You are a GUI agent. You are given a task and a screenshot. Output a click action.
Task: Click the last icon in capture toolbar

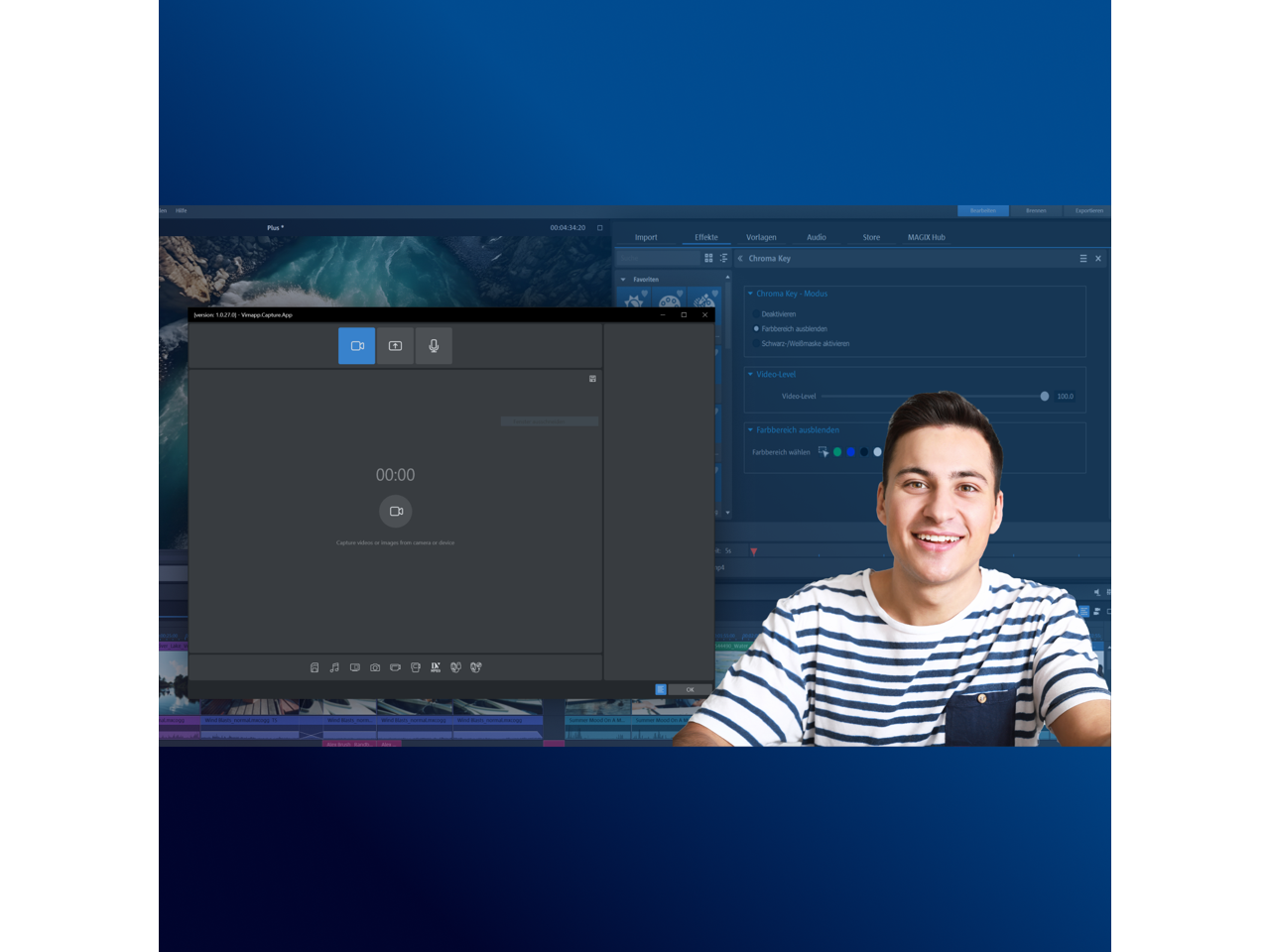[476, 667]
